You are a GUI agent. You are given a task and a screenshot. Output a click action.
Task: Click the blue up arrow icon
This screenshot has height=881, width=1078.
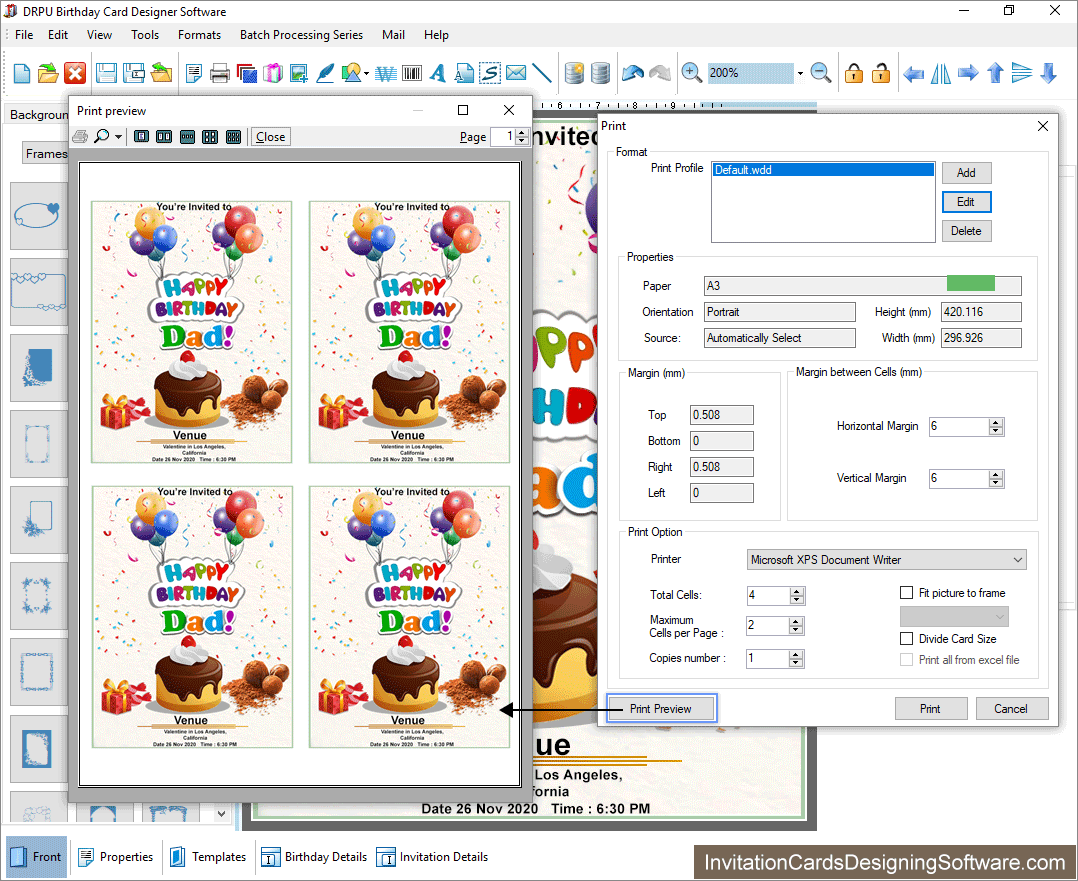tap(995, 73)
